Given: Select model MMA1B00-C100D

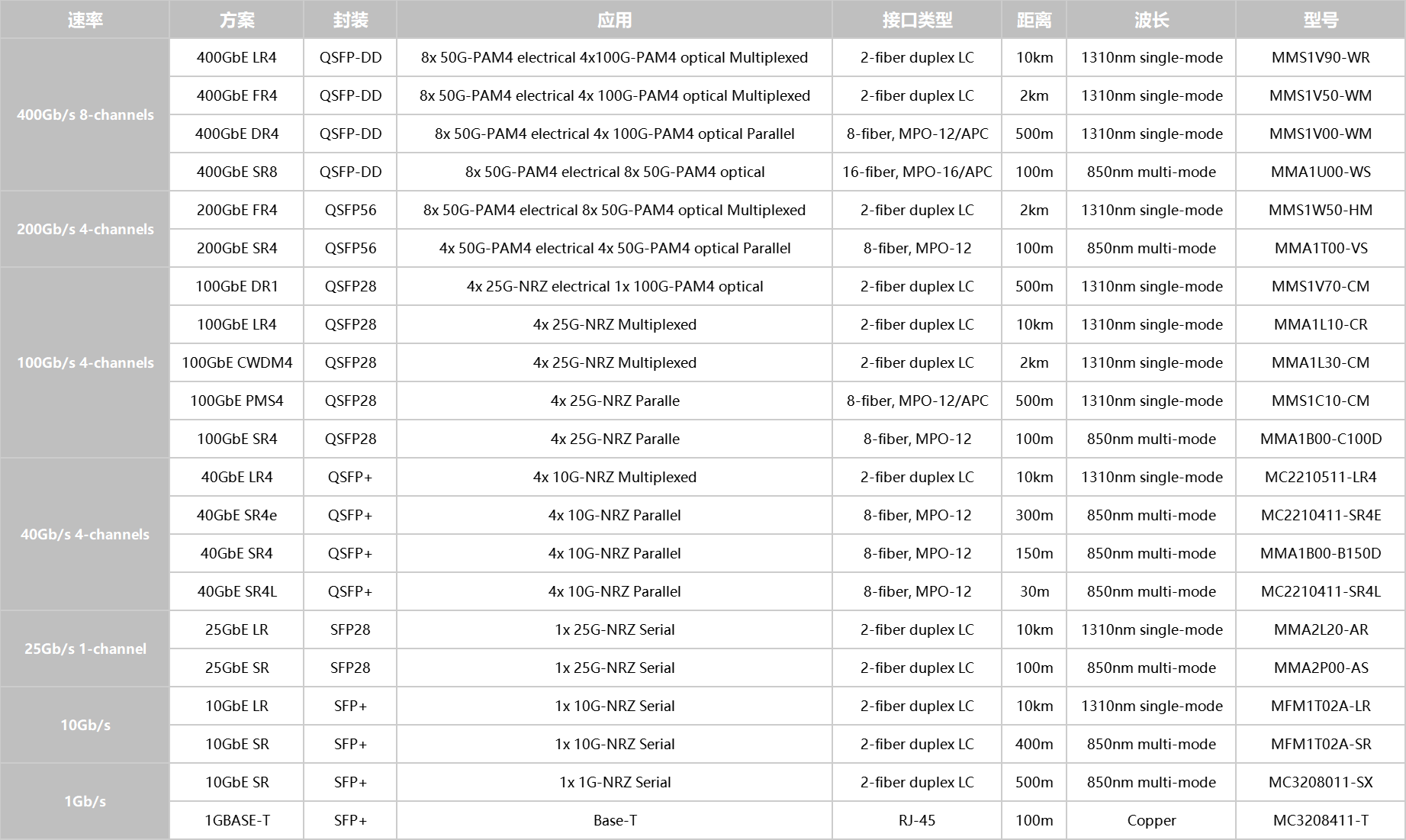Looking at the screenshot, I should 1321,439.
